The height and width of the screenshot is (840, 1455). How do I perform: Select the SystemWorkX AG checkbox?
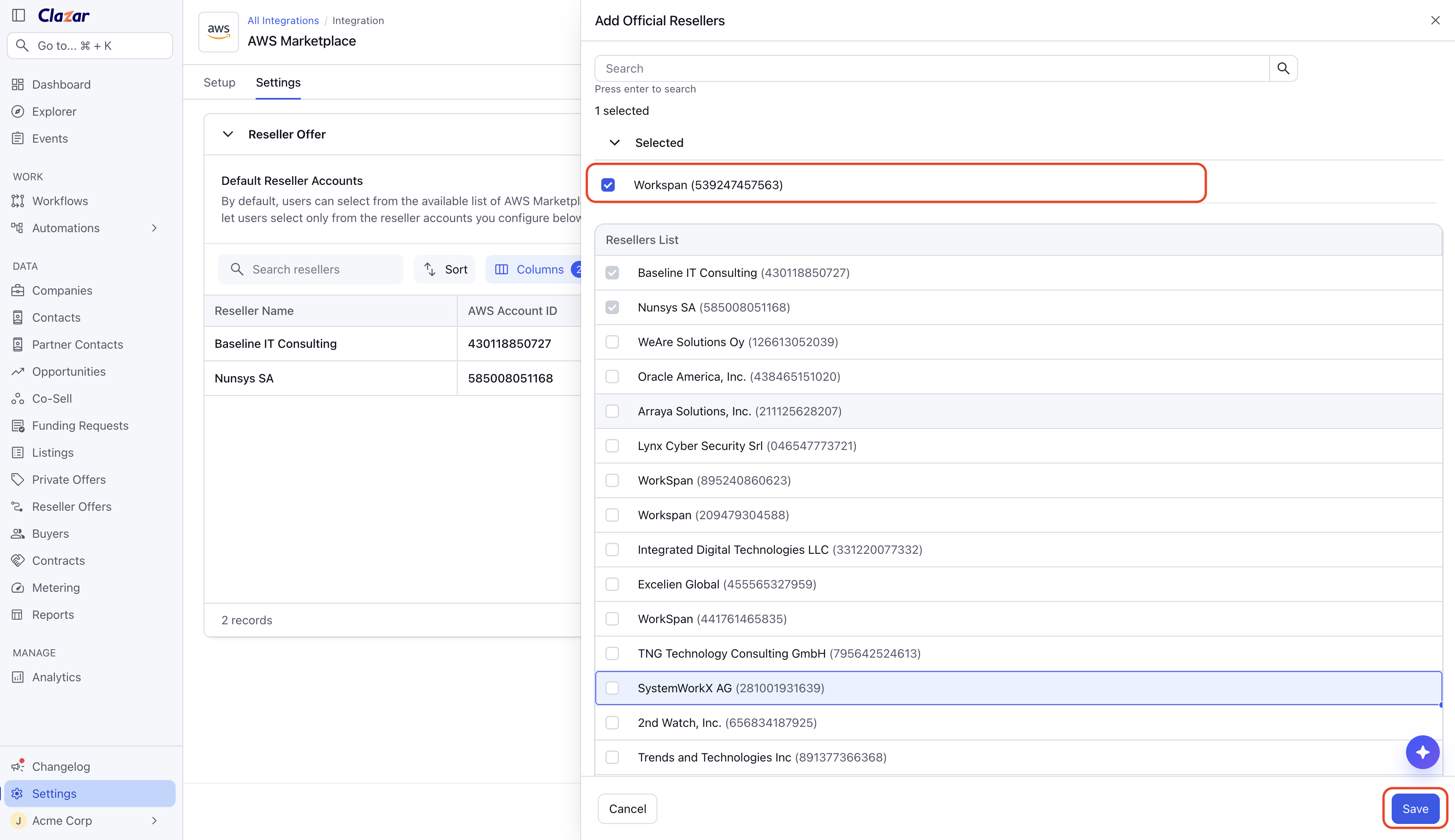(x=612, y=688)
